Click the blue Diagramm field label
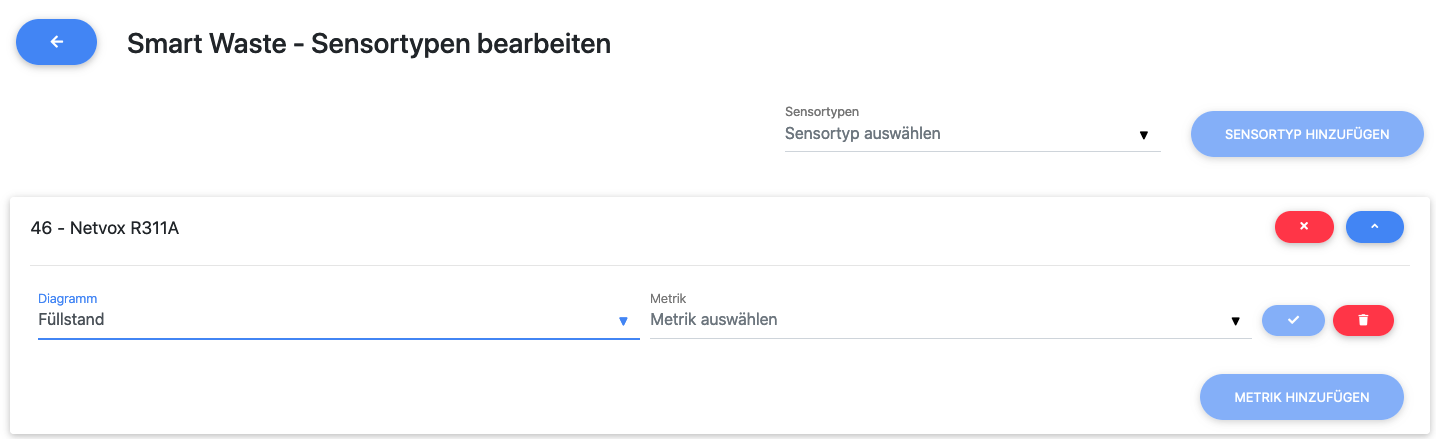Viewport: 1436px width, 439px height. point(67,299)
